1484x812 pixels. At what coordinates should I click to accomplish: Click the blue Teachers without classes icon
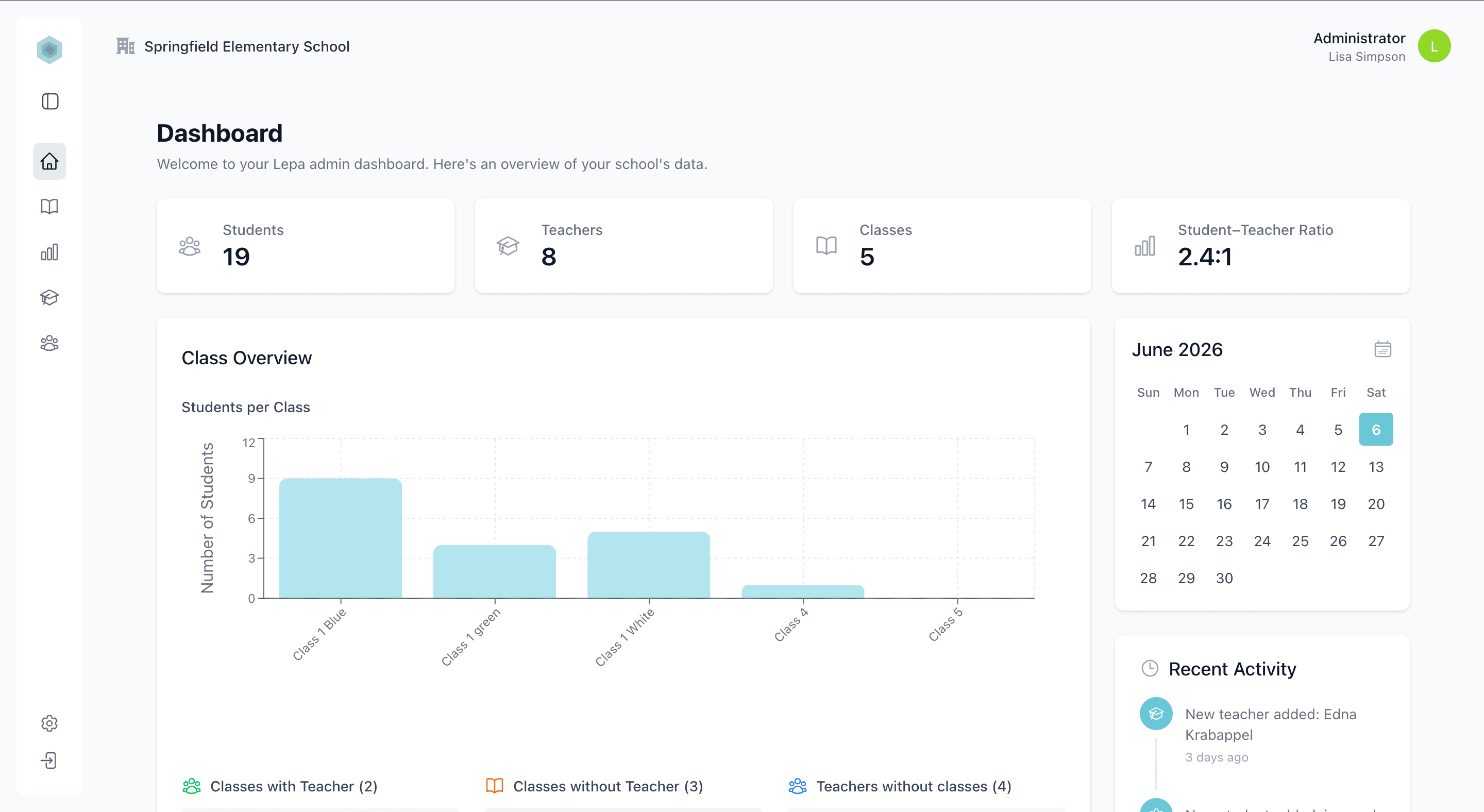(798, 786)
